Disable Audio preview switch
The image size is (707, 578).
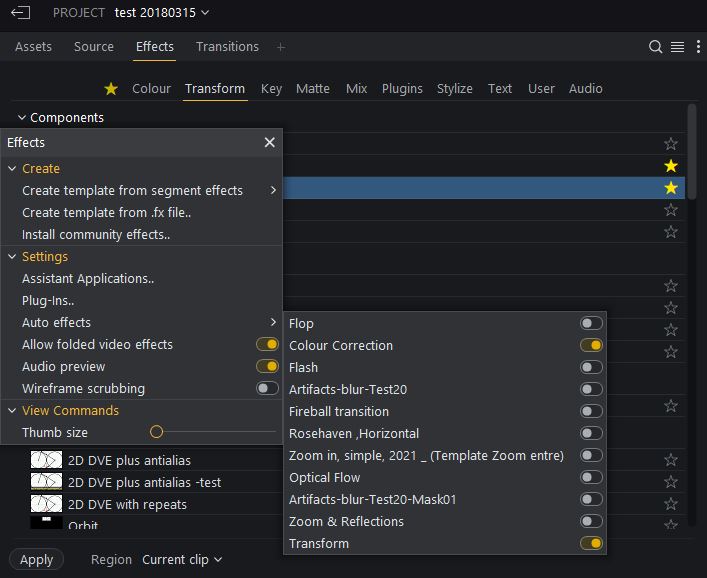267,366
